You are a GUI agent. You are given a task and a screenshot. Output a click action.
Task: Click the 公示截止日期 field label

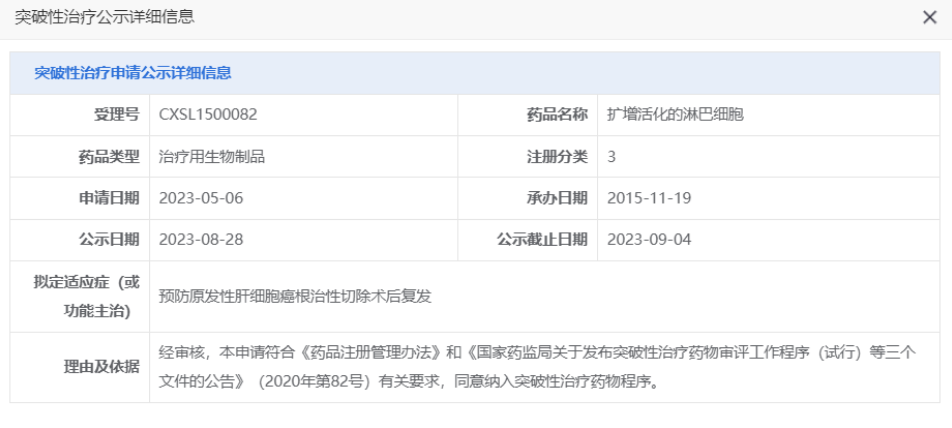click(542, 240)
